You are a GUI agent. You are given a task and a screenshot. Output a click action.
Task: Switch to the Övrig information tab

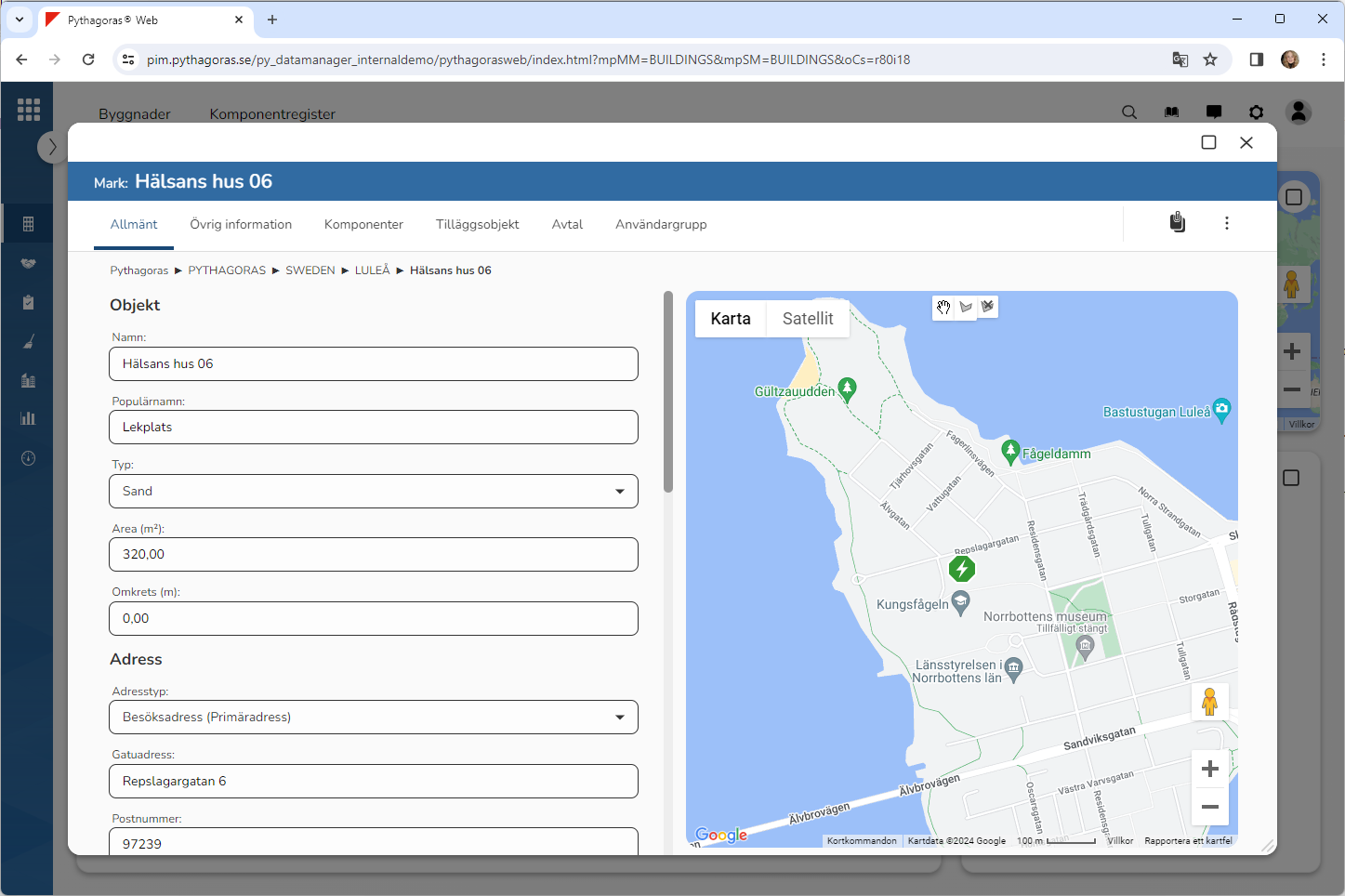pyautogui.click(x=241, y=225)
